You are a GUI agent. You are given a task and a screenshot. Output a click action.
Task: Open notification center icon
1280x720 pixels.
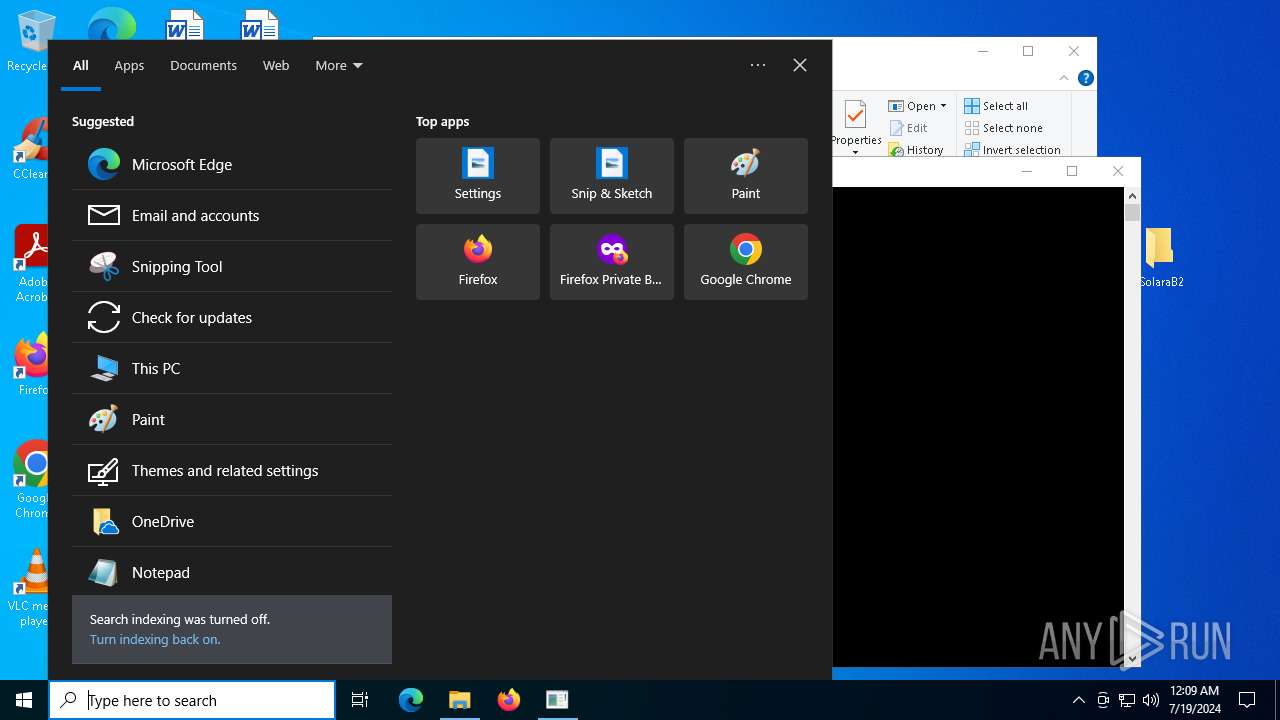coord(1247,700)
